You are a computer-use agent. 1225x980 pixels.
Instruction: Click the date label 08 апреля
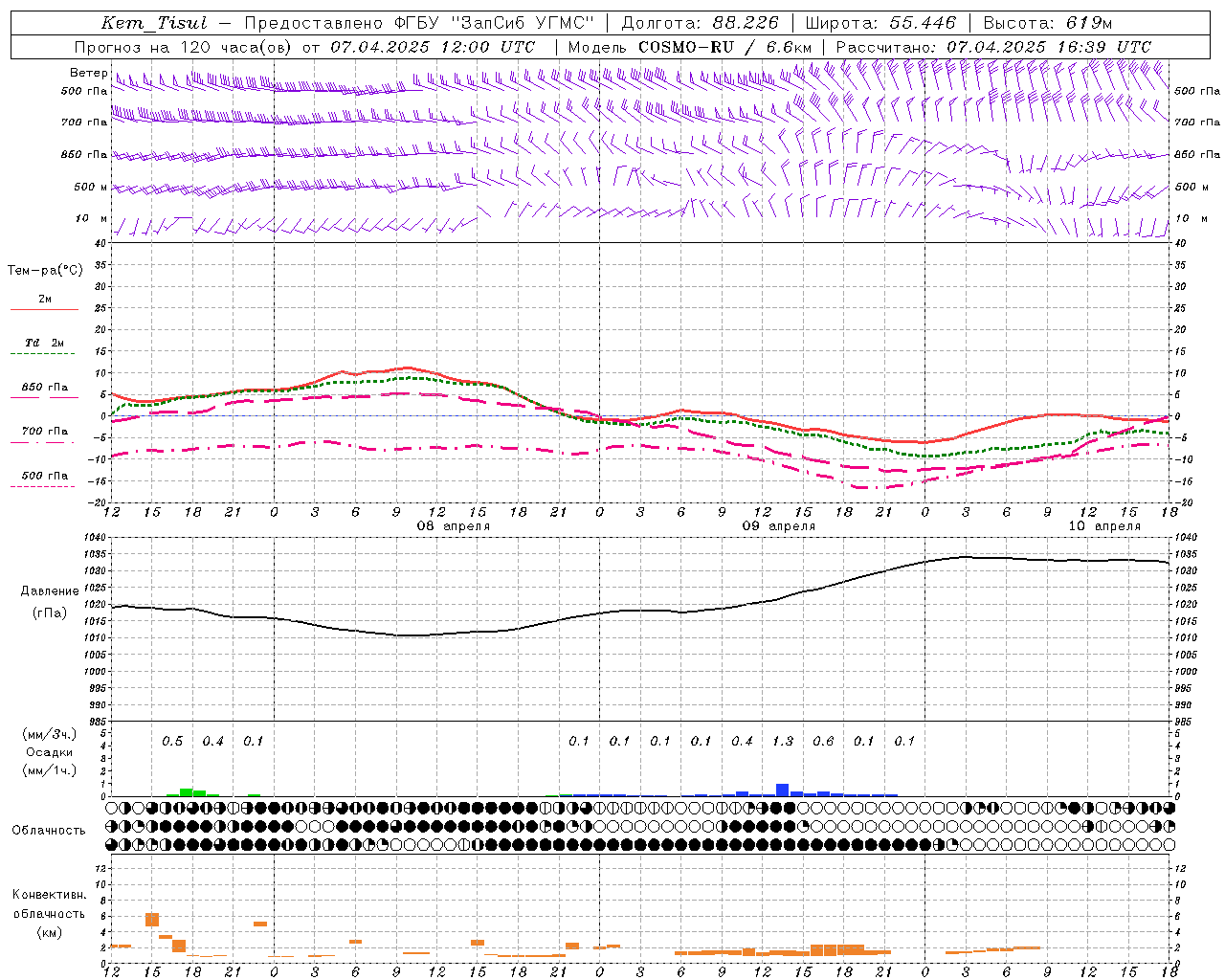453,526
